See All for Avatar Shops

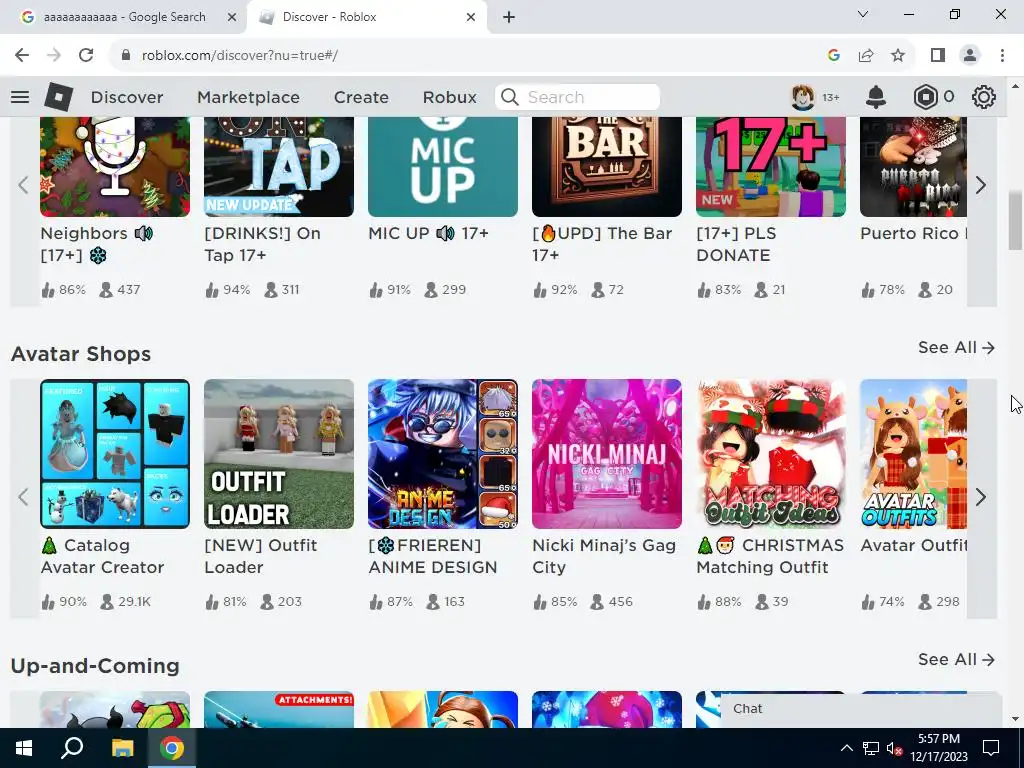[x=956, y=347]
